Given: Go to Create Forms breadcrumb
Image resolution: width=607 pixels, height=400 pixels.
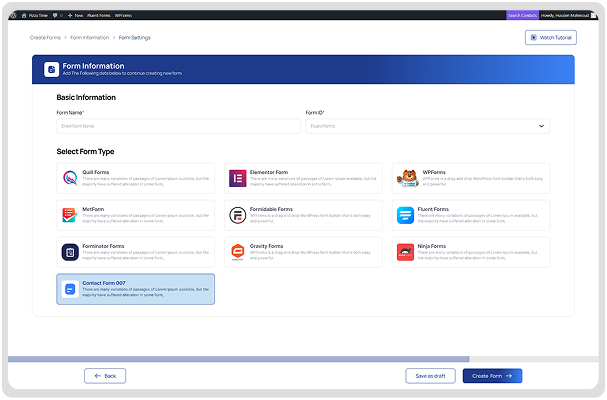Looking at the screenshot, I should [x=45, y=38].
